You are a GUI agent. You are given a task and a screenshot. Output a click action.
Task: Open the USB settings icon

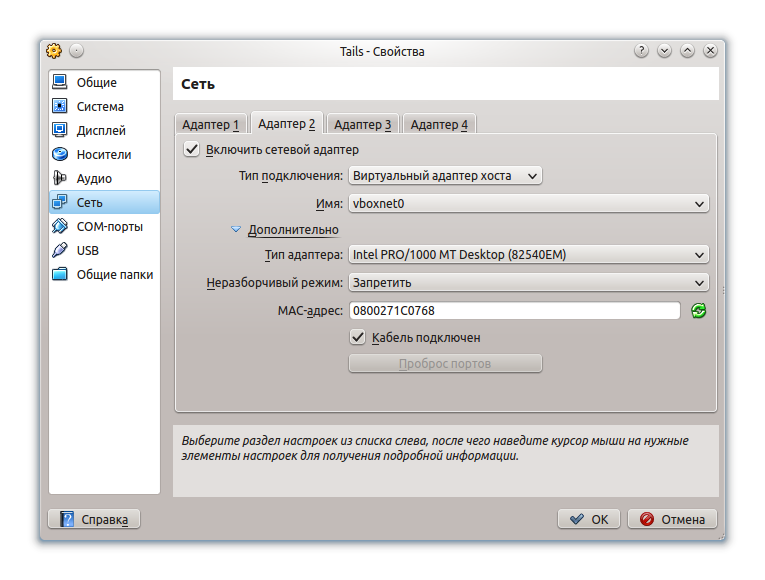pos(60,250)
